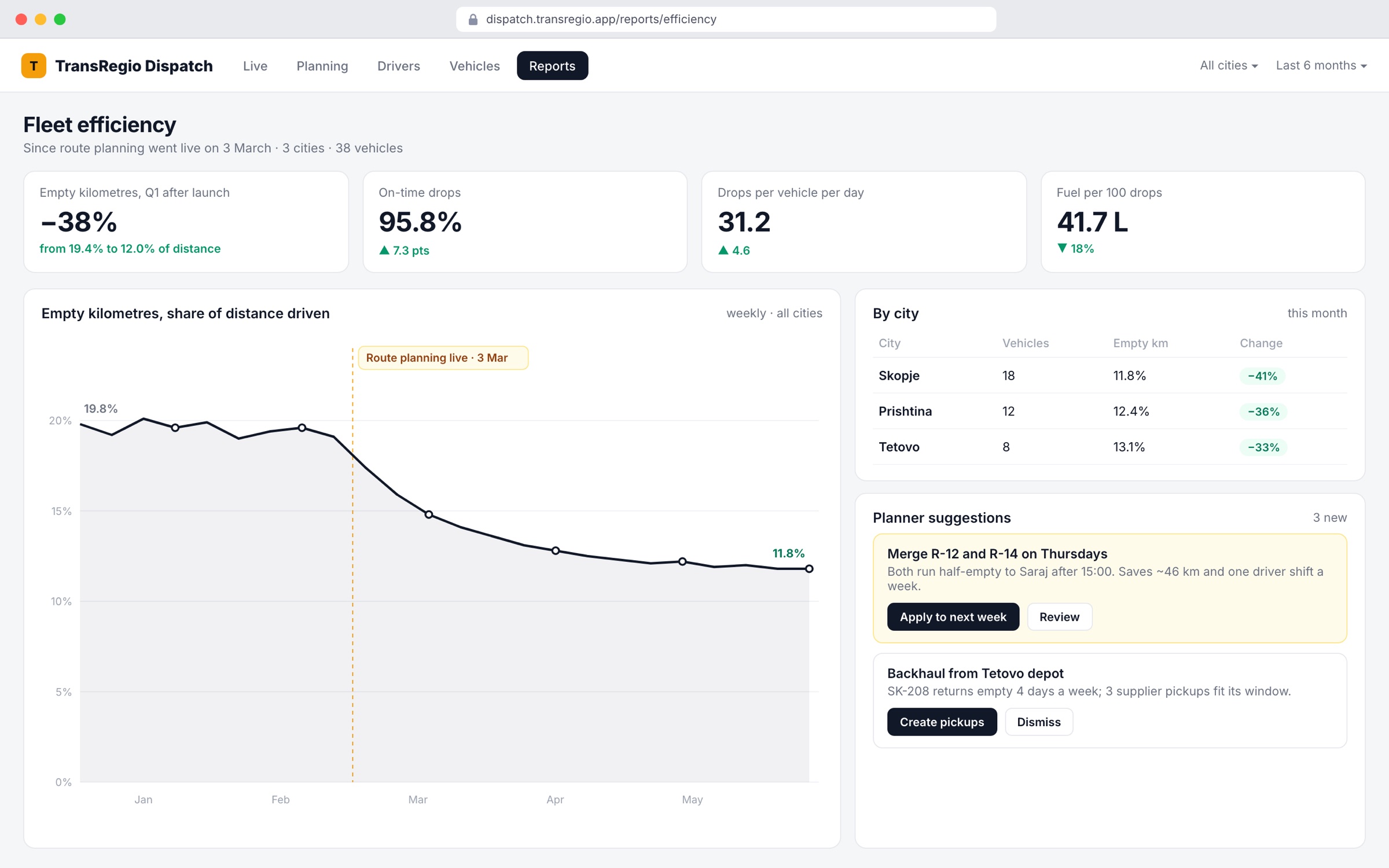
Task: Click the address bar lock icon
Action: click(473, 19)
